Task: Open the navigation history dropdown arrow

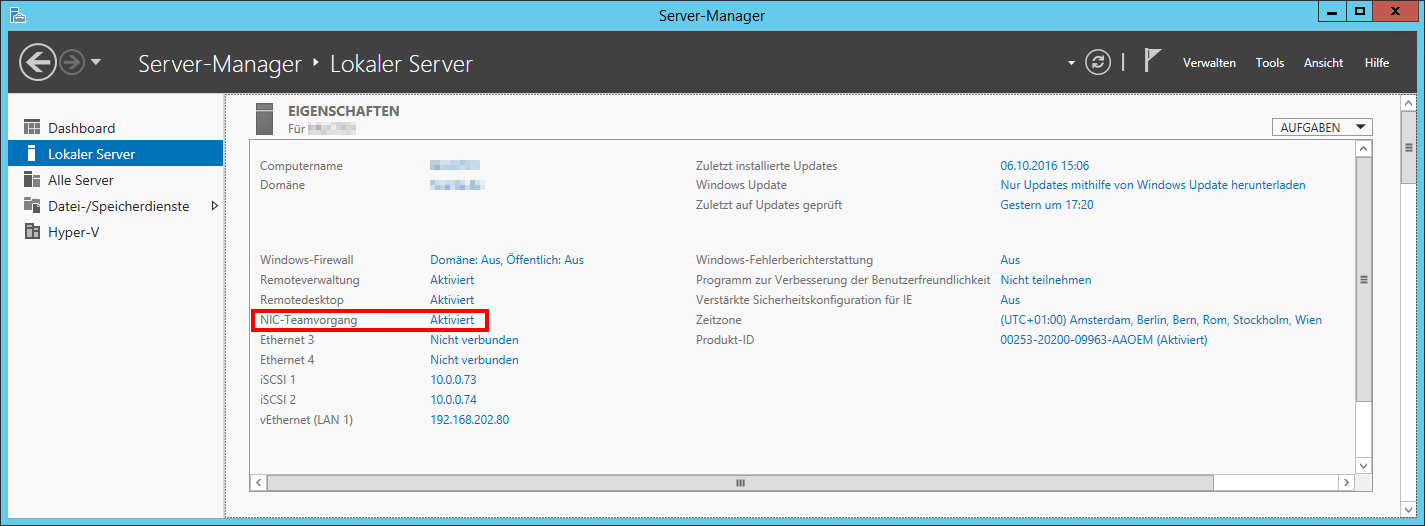Action: pyautogui.click(x=96, y=63)
